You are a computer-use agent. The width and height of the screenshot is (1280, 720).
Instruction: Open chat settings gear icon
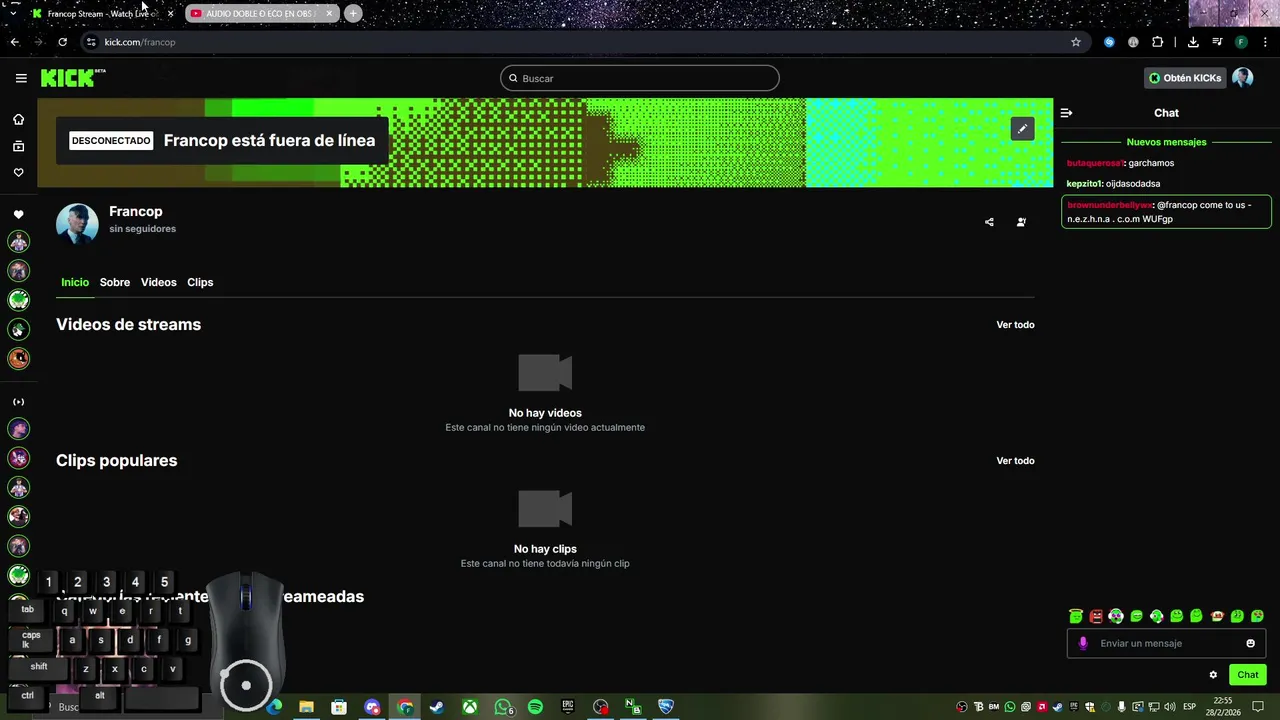pos(1213,675)
